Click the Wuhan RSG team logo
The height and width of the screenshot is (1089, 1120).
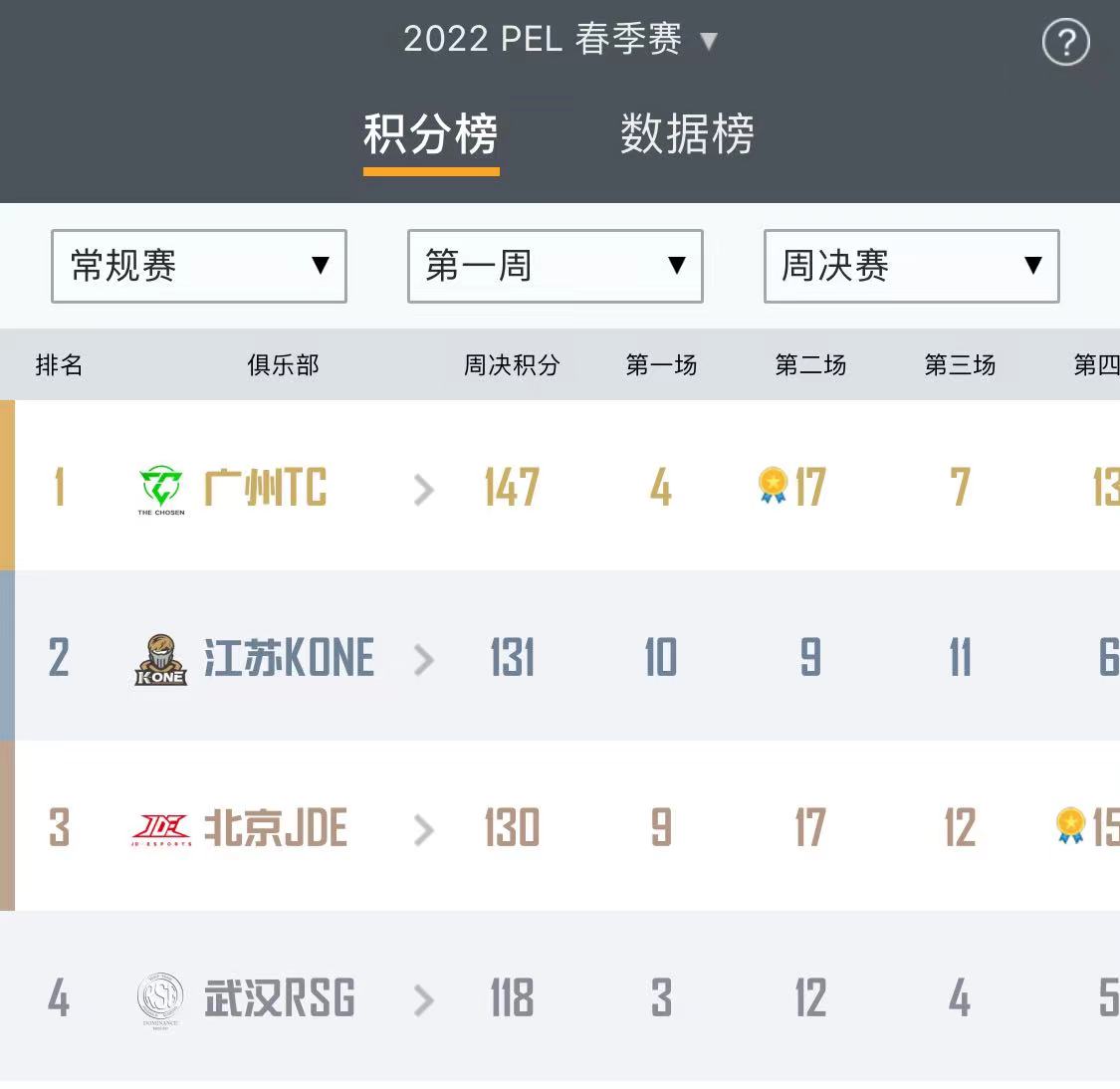click(x=160, y=998)
